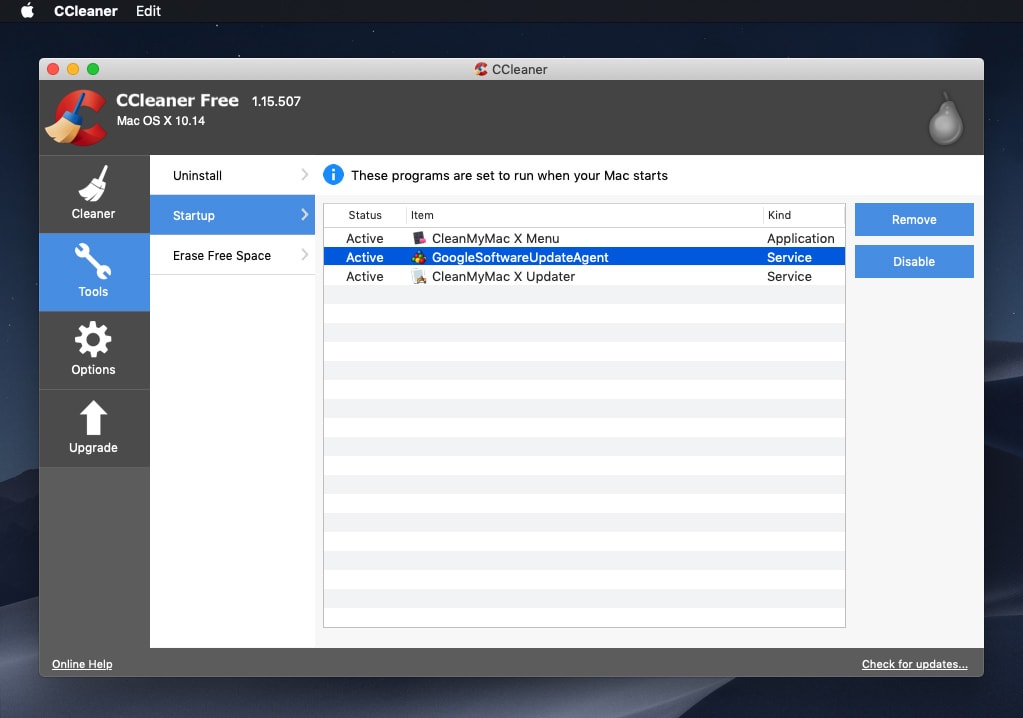
Task: Open the Edit menu
Action: [x=148, y=11]
